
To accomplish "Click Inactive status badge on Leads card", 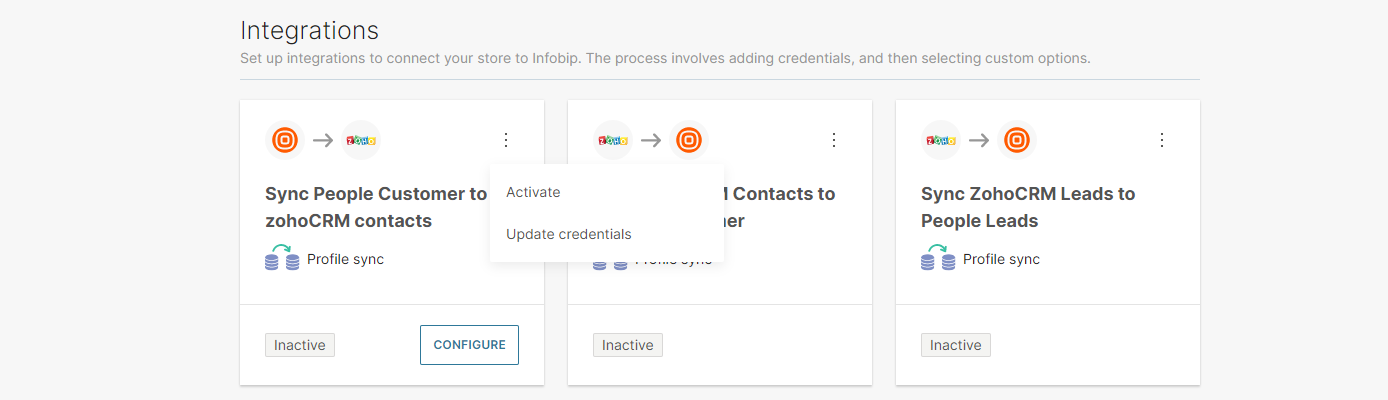I will 956,345.
